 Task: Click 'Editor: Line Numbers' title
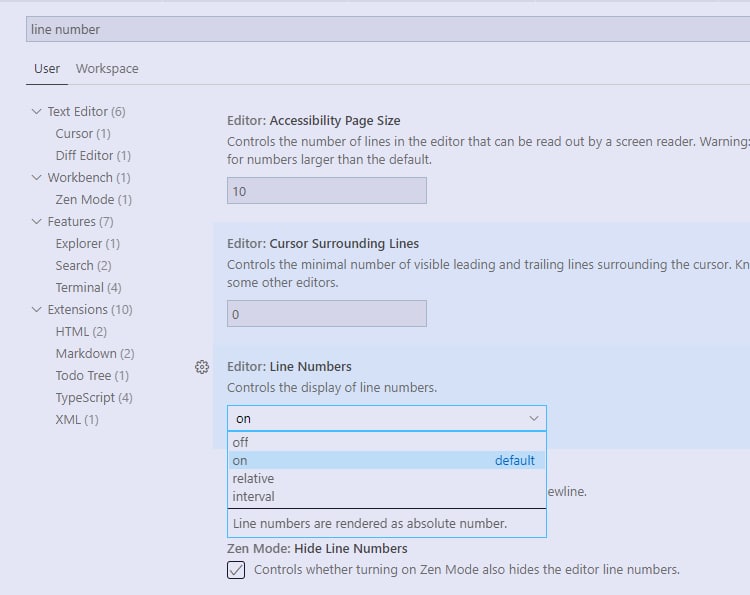[289, 366]
